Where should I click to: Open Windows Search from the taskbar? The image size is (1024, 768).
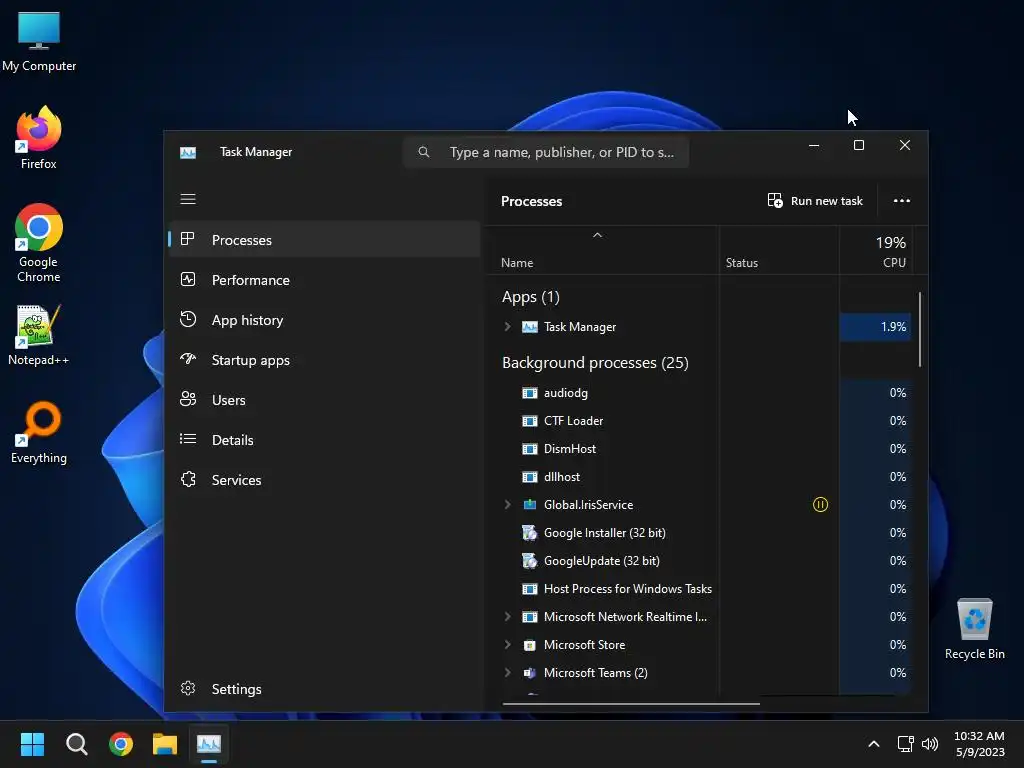click(x=76, y=744)
